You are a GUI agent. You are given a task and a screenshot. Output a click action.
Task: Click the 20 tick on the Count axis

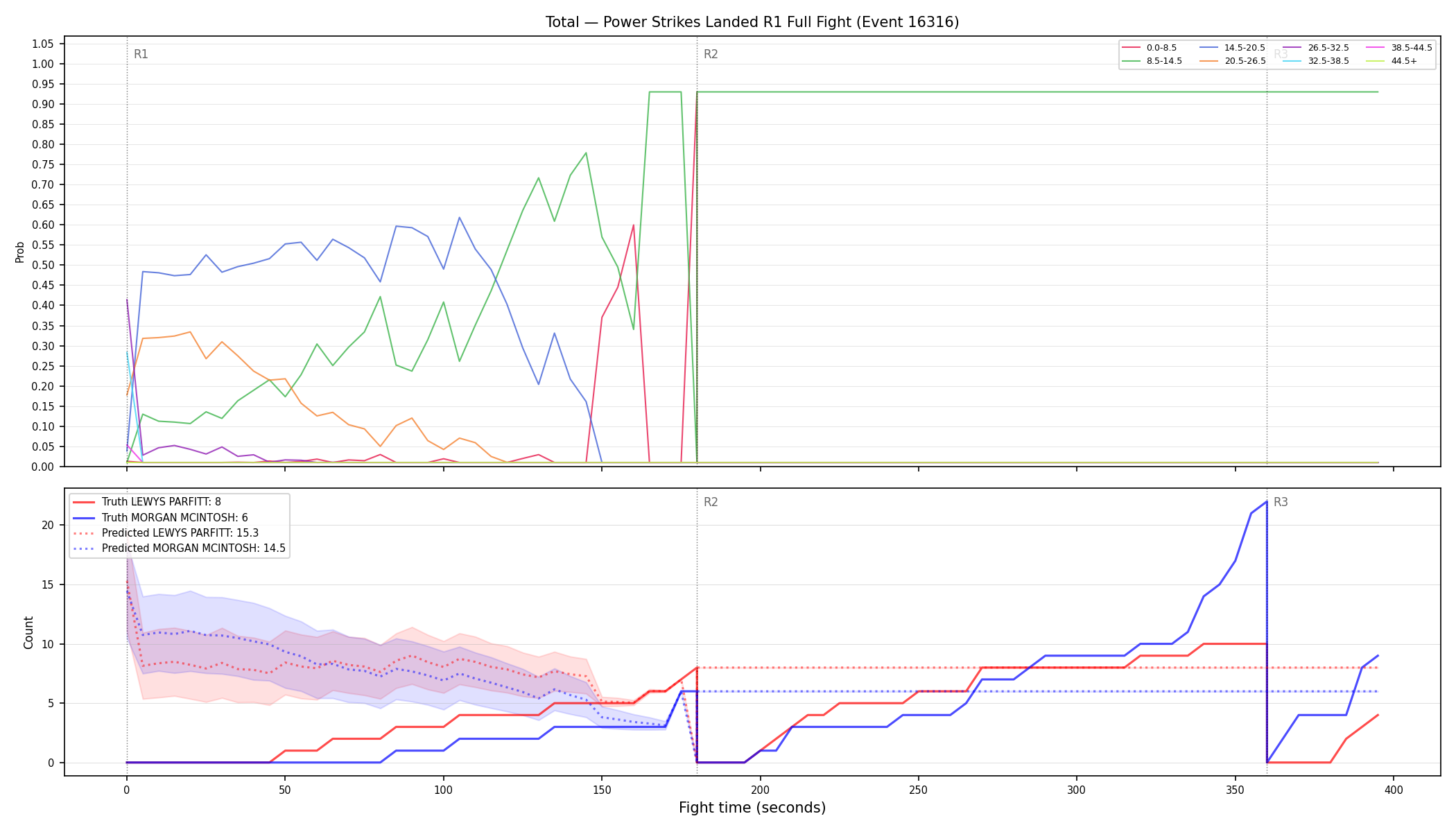(x=47, y=525)
